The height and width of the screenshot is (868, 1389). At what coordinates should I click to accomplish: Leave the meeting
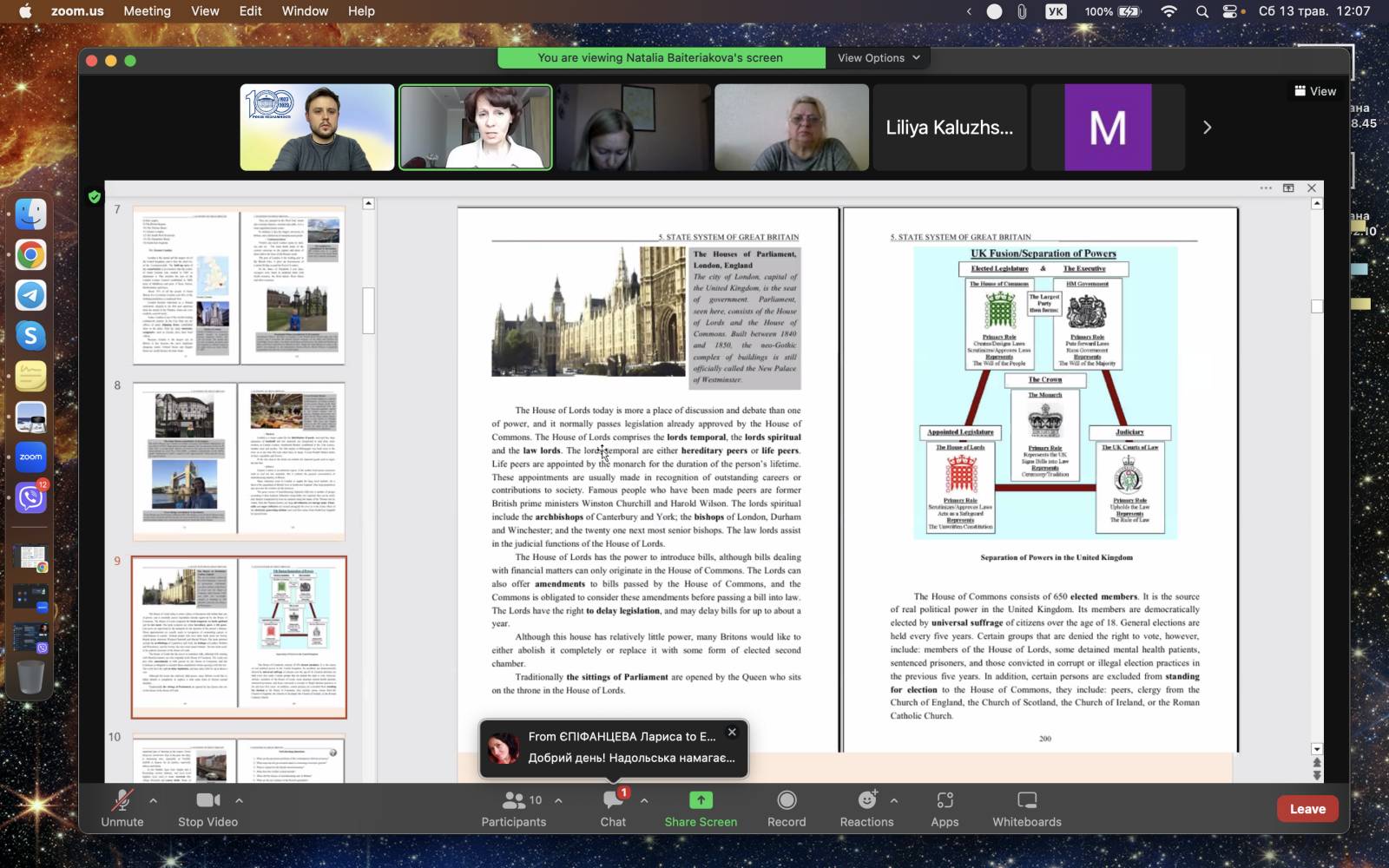[1307, 808]
